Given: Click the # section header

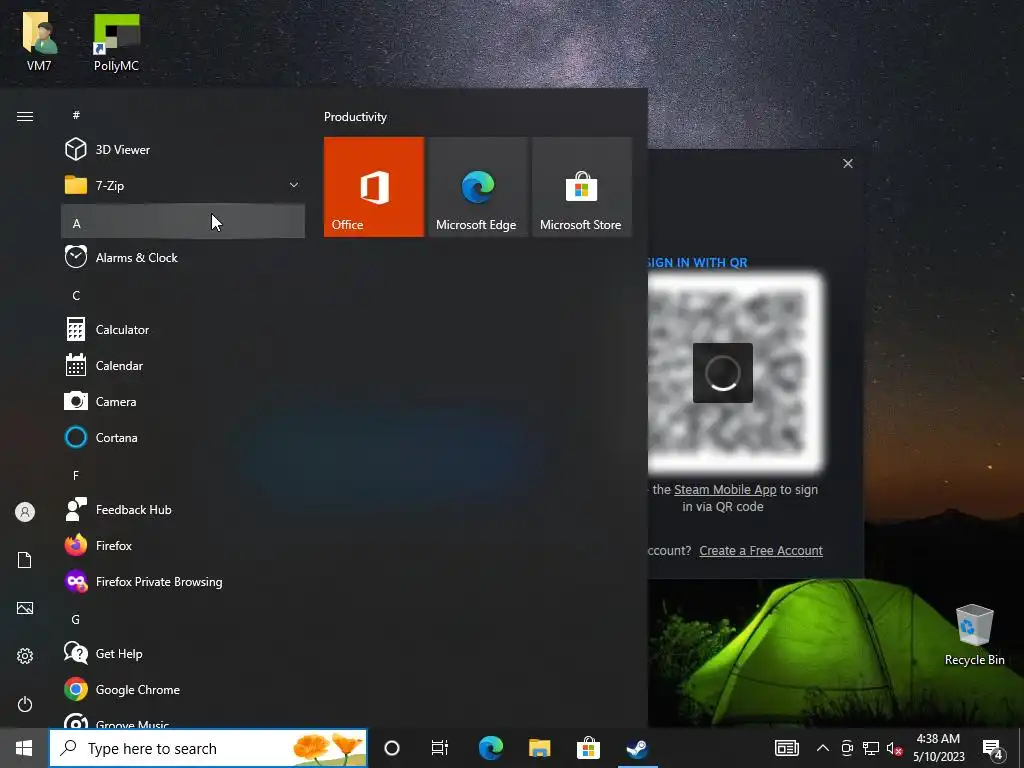Looking at the screenshot, I should (183, 115).
